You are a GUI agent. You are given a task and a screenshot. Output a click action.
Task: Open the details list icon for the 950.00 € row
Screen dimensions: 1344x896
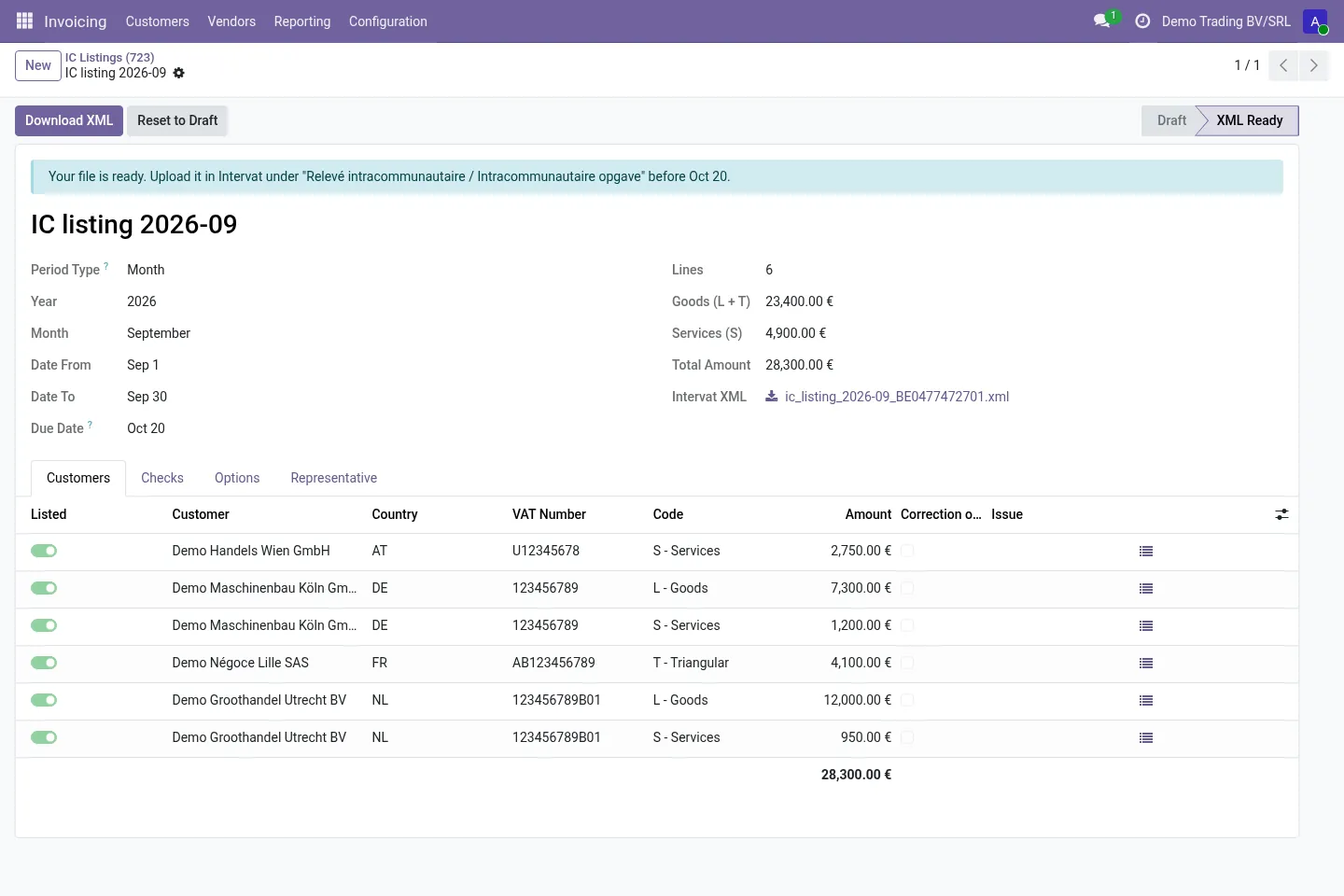1146,738
